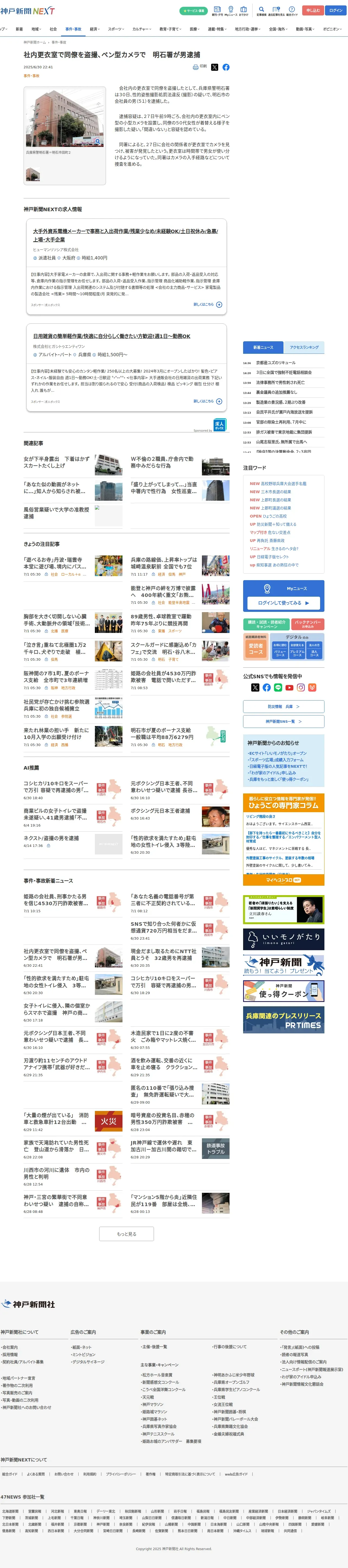Image resolution: width=348 pixels, height=1568 pixels.
Task: Expand the カルチャー navigation dropdown
Action: coord(142,29)
